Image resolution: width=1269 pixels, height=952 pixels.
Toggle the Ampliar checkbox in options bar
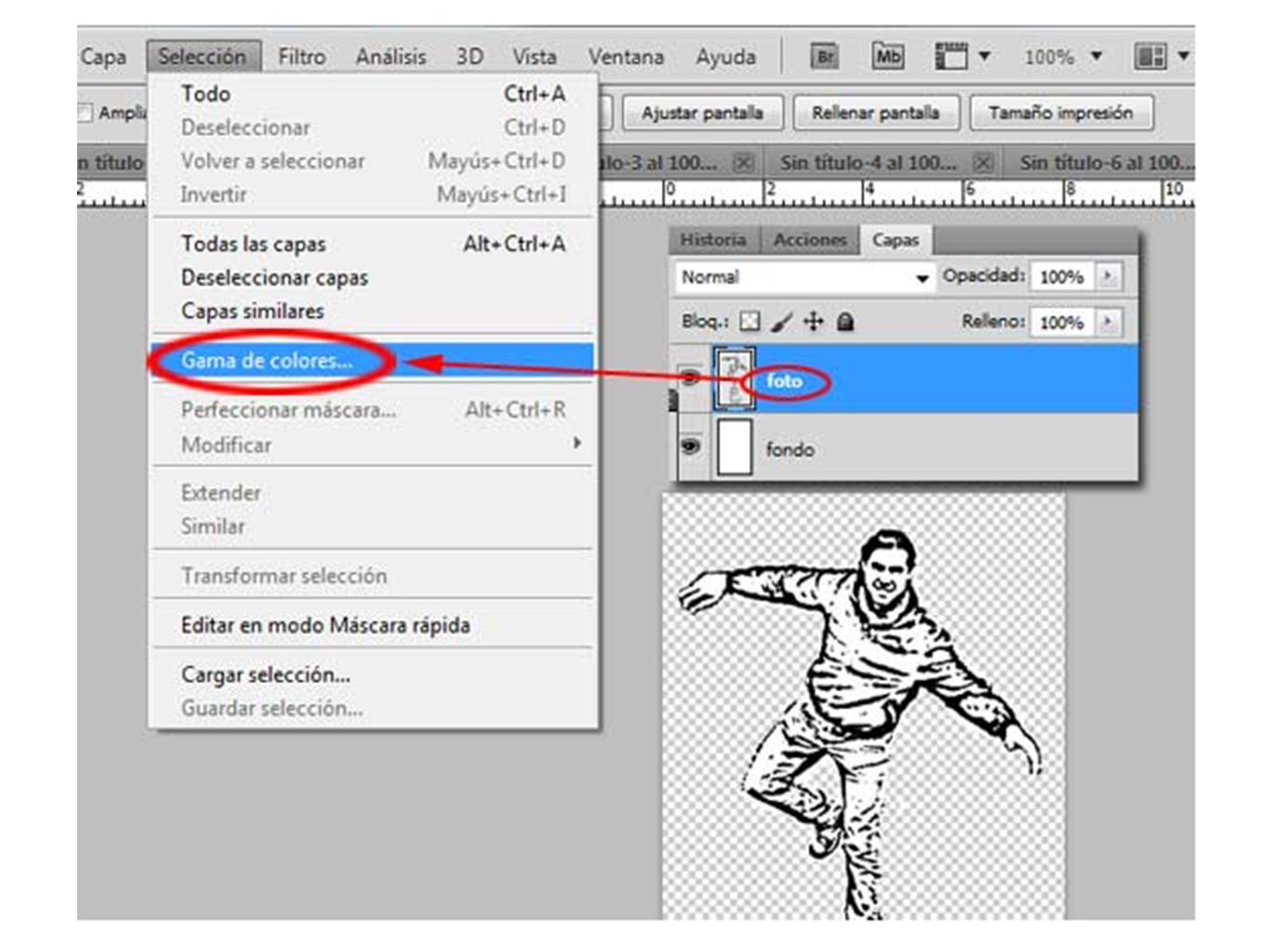pyautogui.click(x=85, y=112)
